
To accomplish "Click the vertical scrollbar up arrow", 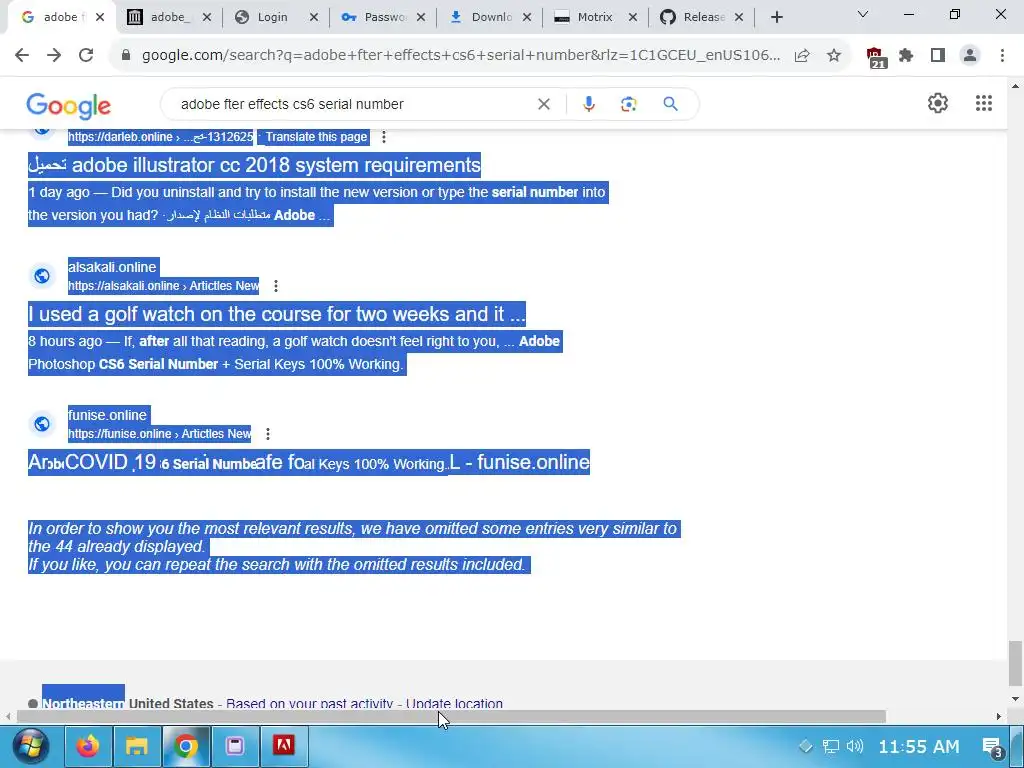I will [1015, 86].
